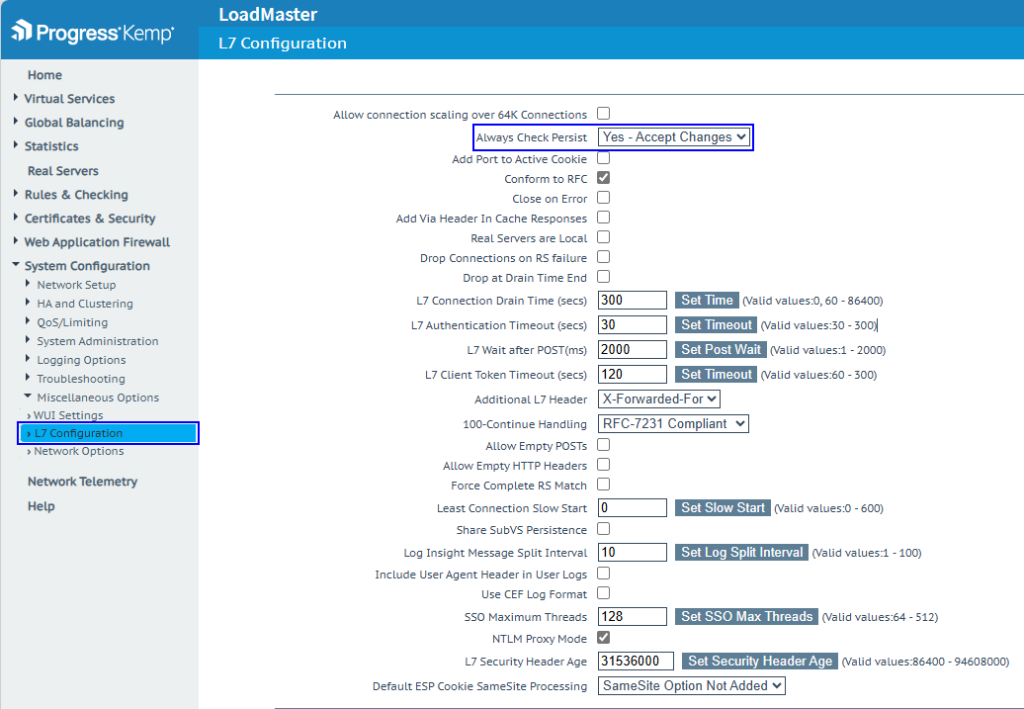Toggle Add Port to Active Cookie
This screenshot has height=709, width=1024.
[x=603, y=158]
